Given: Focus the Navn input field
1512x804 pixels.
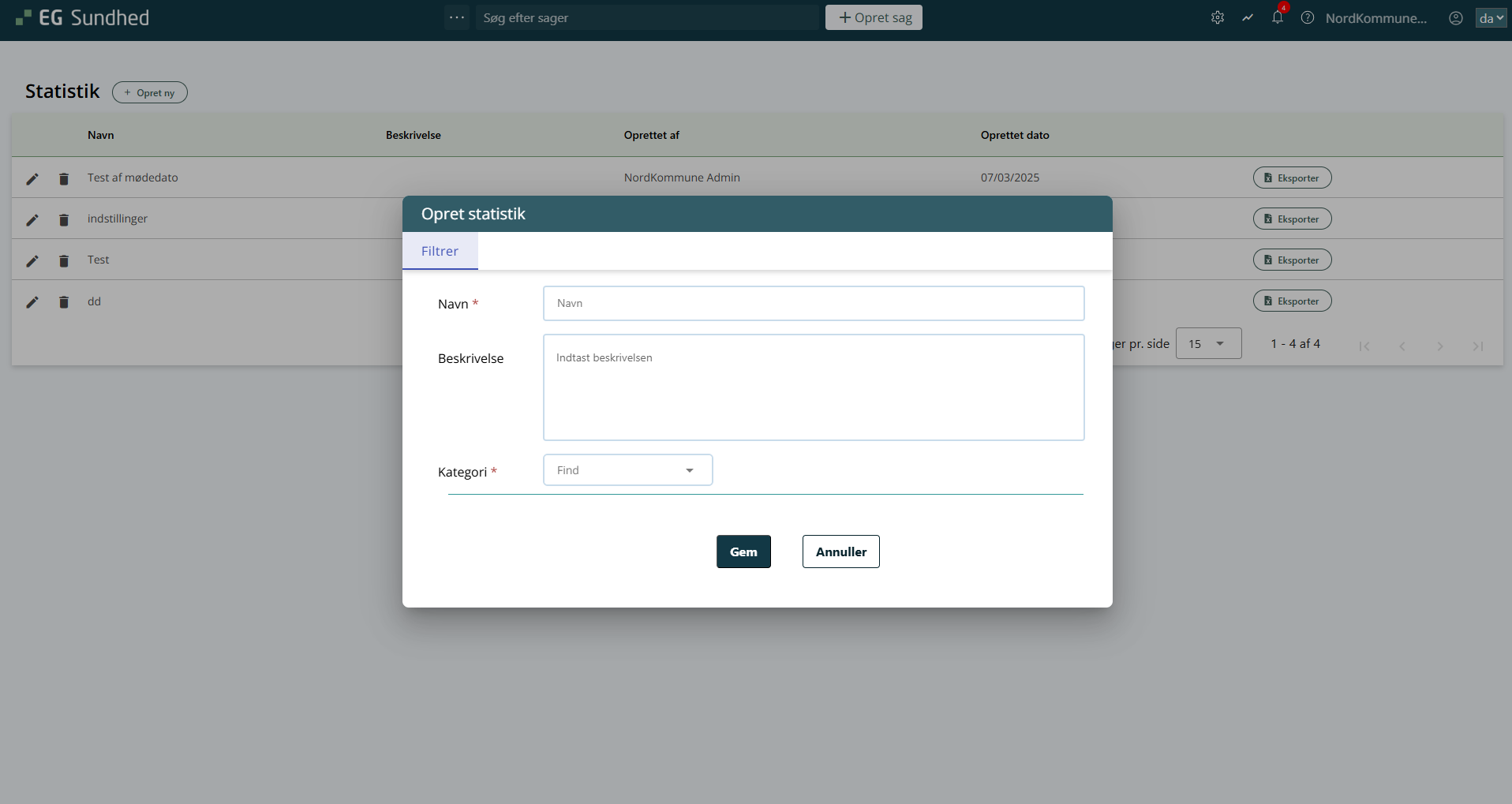Looking at the screenshot, I should 813,304.
